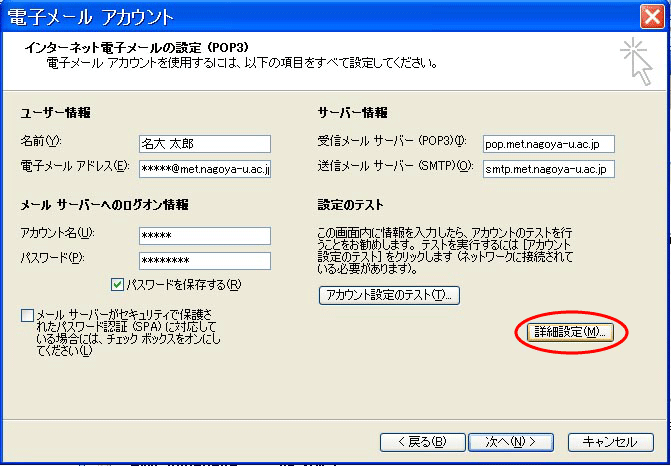Viewport: 671px width, 466px height.
Task: Click the キャンセル button
Action: click(611, 442)
